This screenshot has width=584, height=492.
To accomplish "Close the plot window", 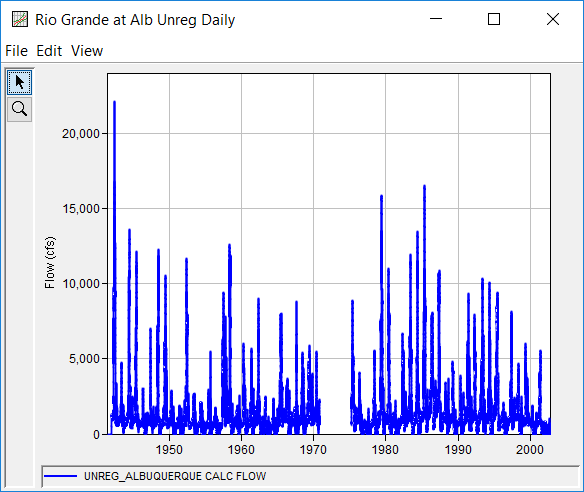I will click(553, 19).
